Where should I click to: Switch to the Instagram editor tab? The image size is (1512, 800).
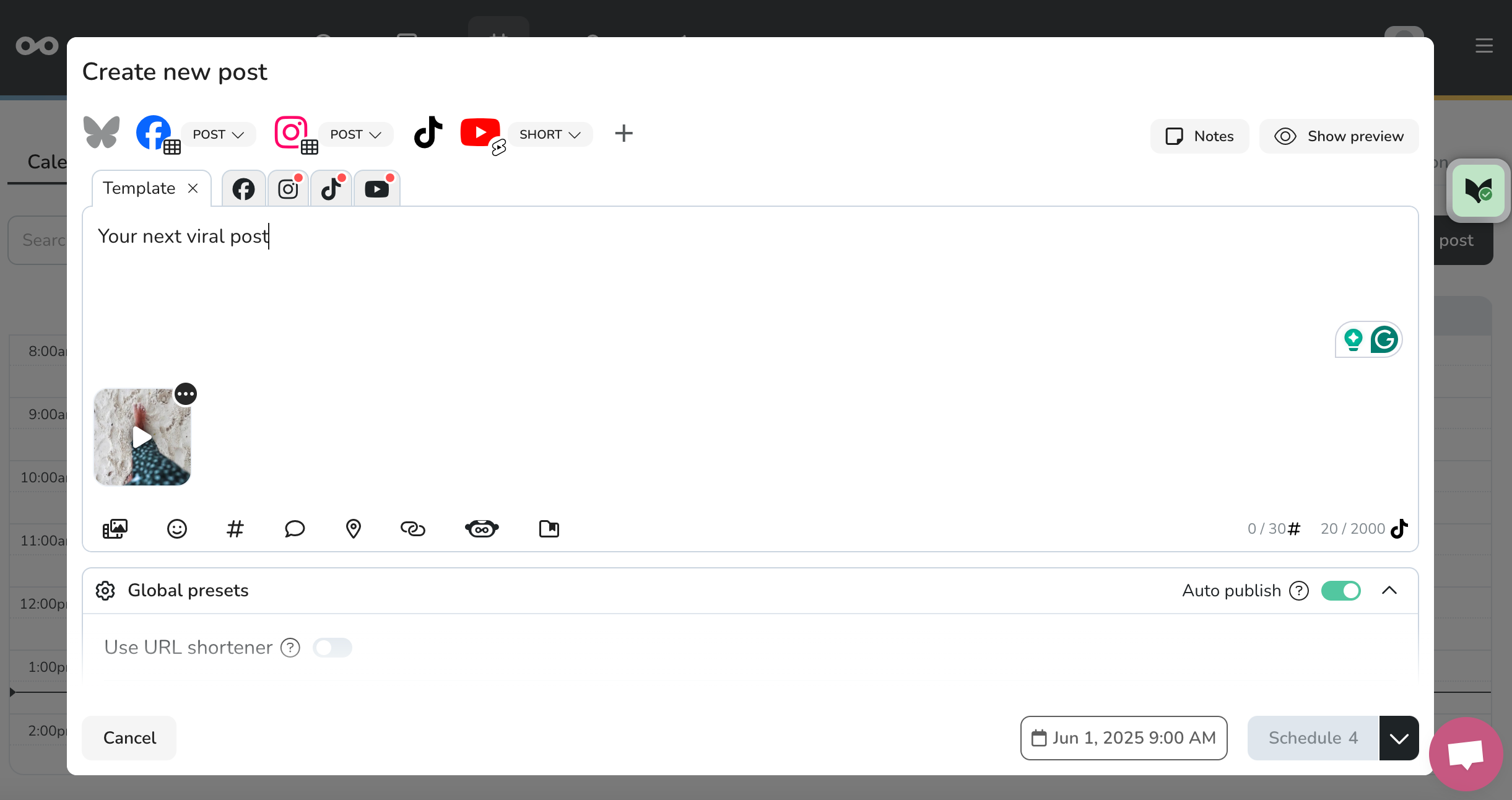pyautogui.click(x=289, y=189)
